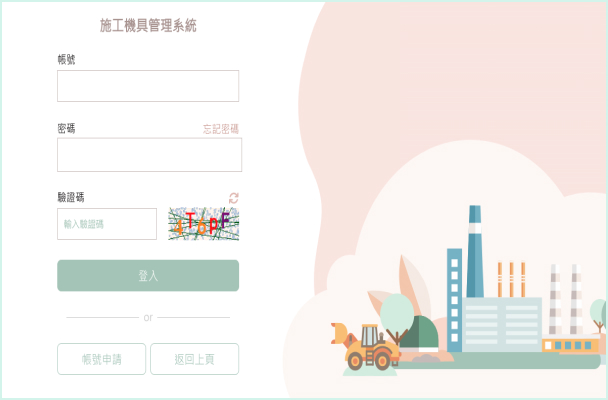
Task: Refresh the captcha verification code
Action: click(233, 198)
